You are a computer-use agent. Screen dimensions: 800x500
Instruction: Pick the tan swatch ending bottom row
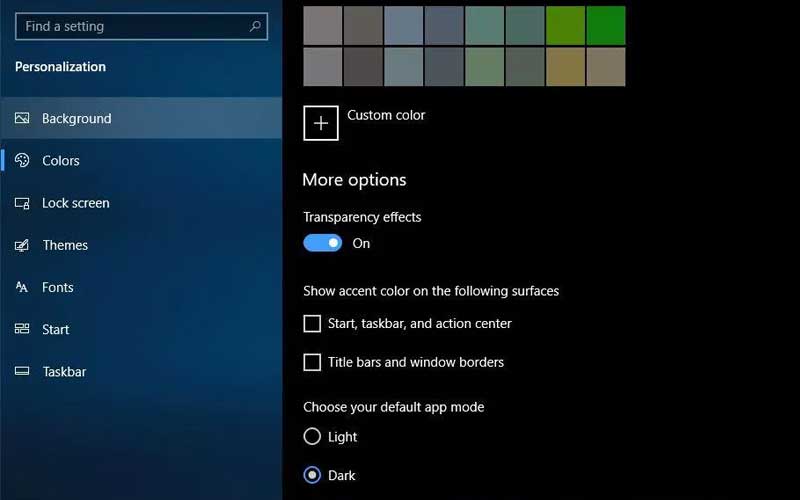tap(606, 67)
